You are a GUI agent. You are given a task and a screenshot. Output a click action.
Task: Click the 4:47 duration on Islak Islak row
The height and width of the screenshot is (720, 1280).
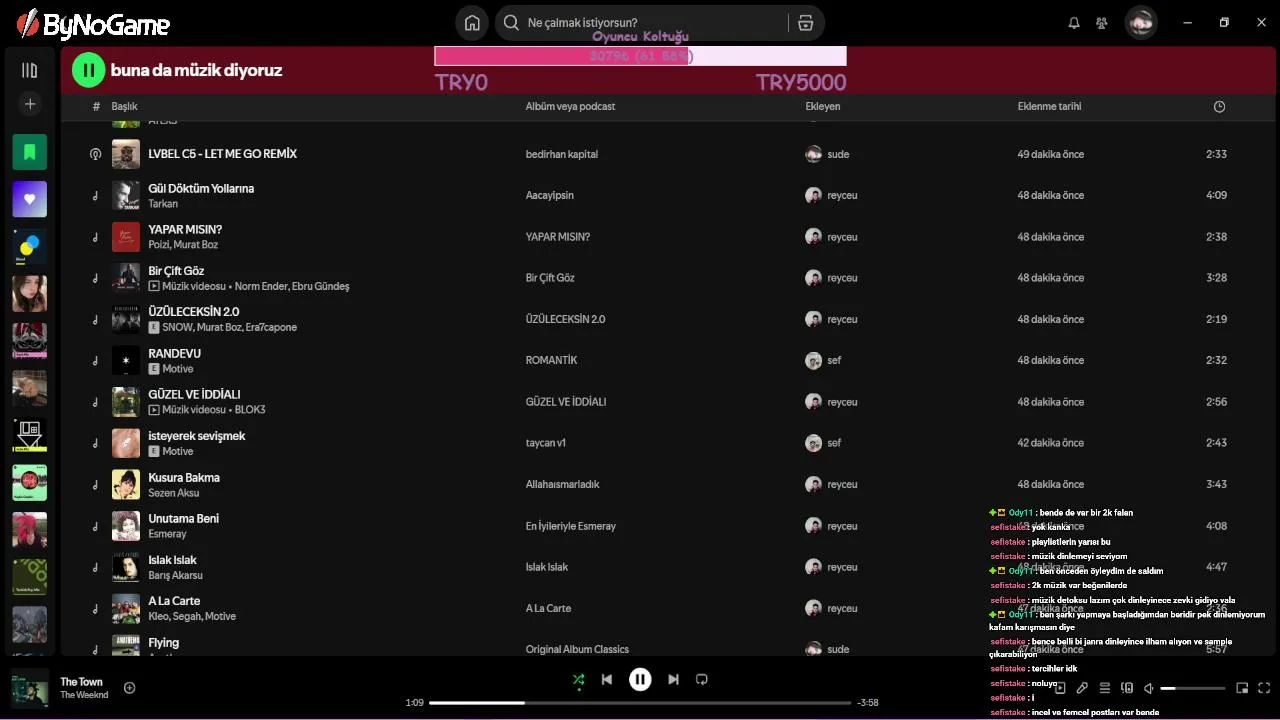pos(1216,567)
